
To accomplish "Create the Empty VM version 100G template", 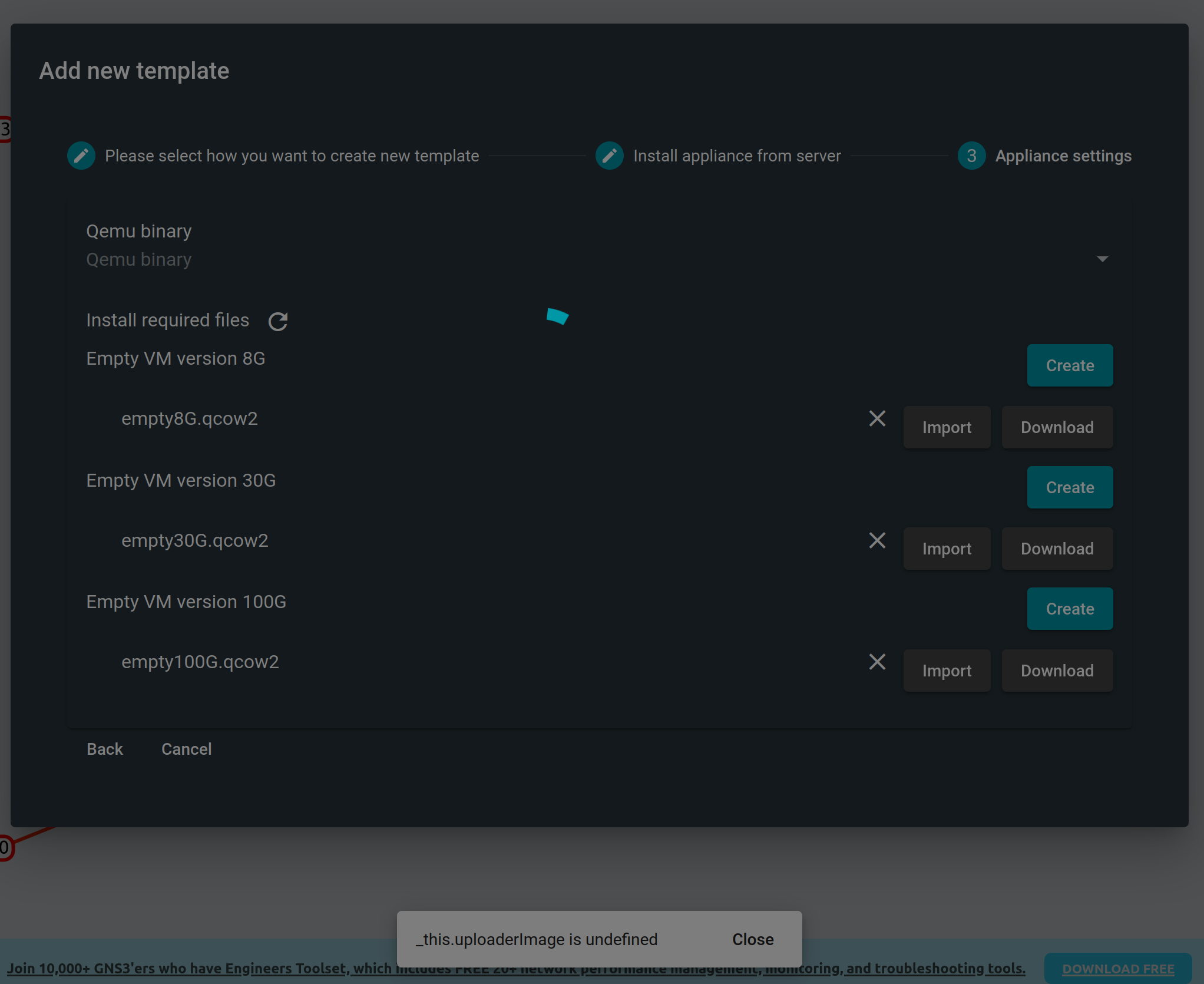I will point(1070,608).
